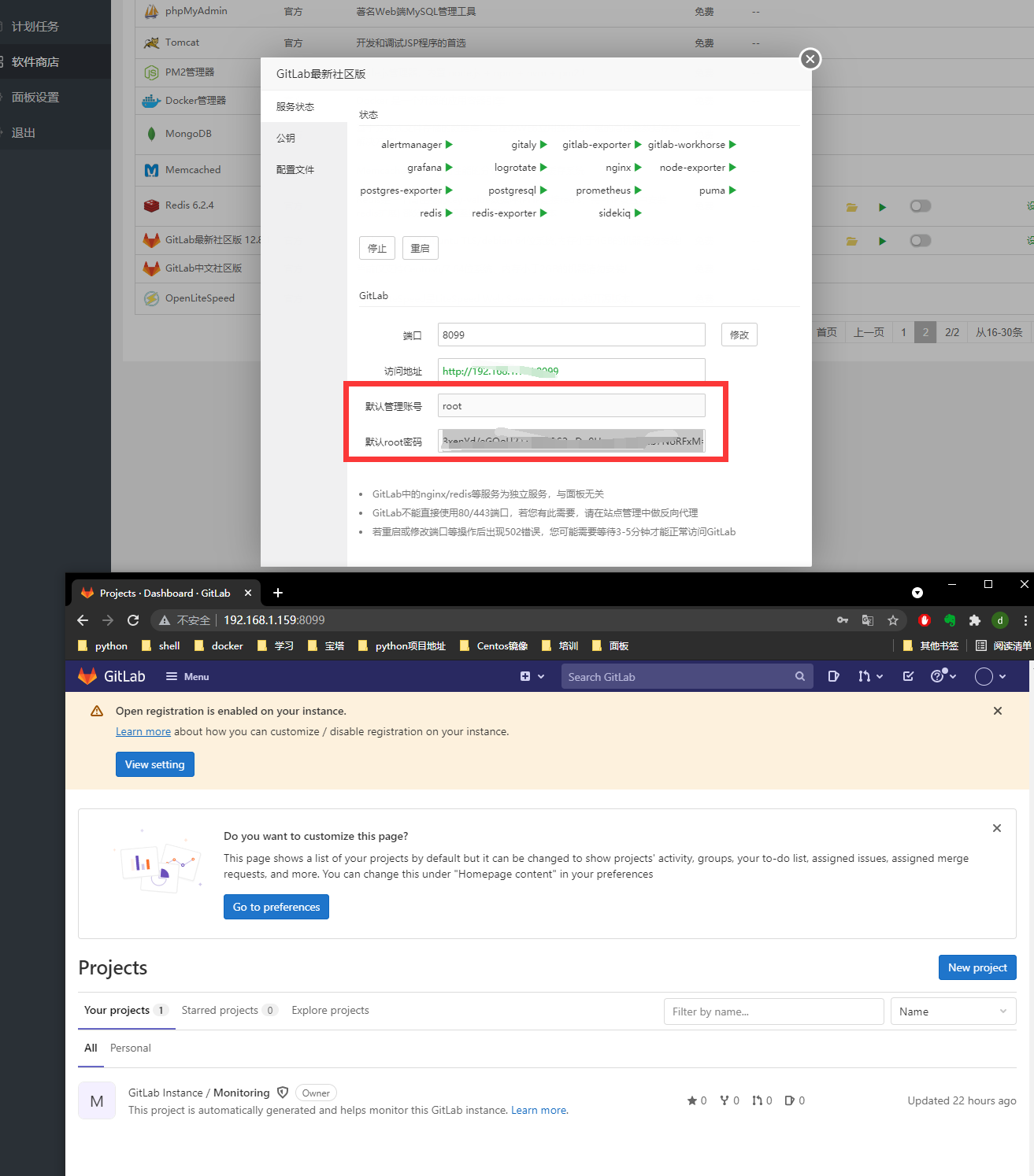Select the All projects subtab
This screenshot has width=1034, height=1176.
click(x=91, y=1048)
